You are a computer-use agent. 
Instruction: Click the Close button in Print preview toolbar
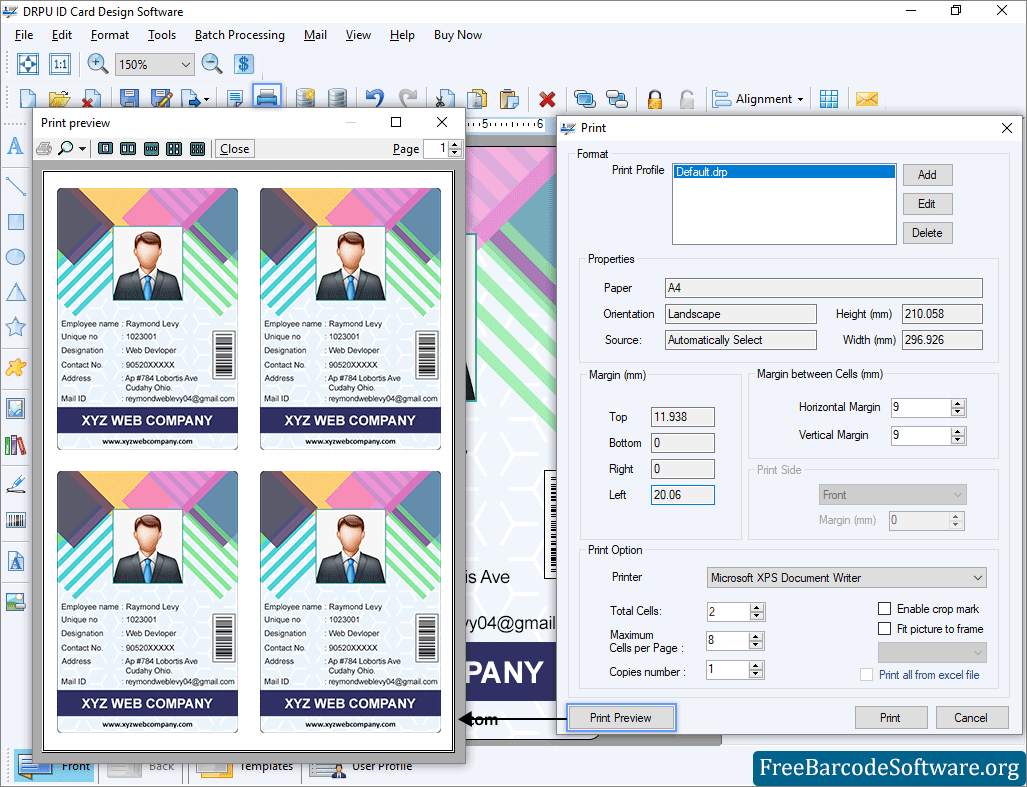coord(234,149)
